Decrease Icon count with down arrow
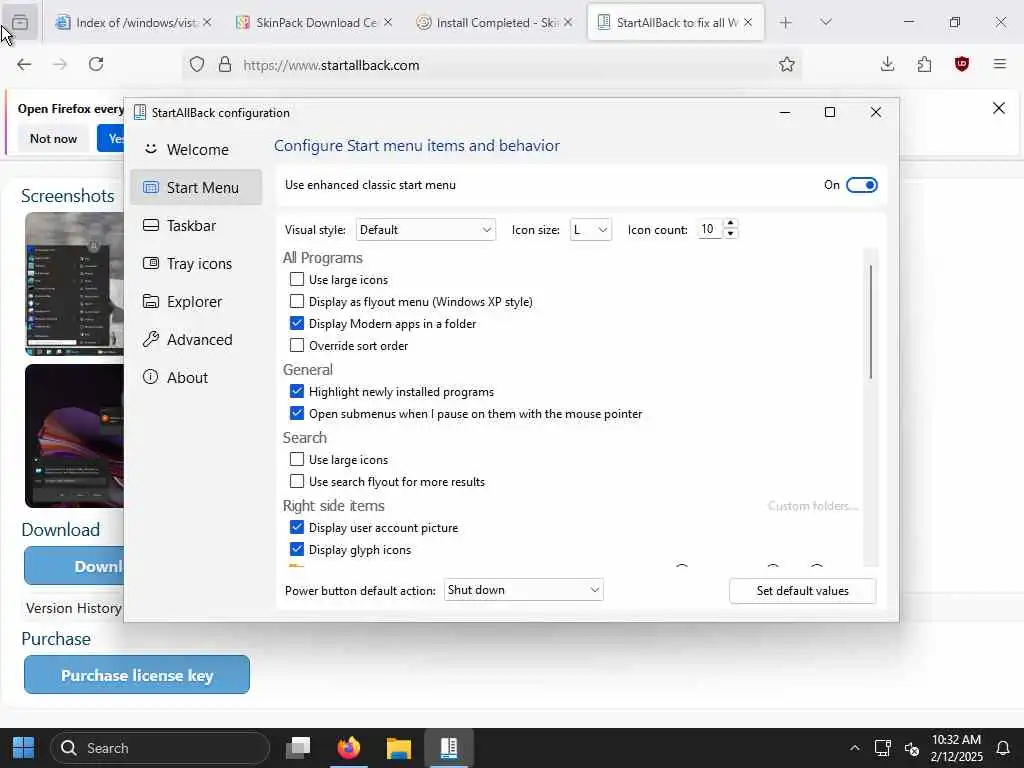1024x768 pixels. point(731,234)
